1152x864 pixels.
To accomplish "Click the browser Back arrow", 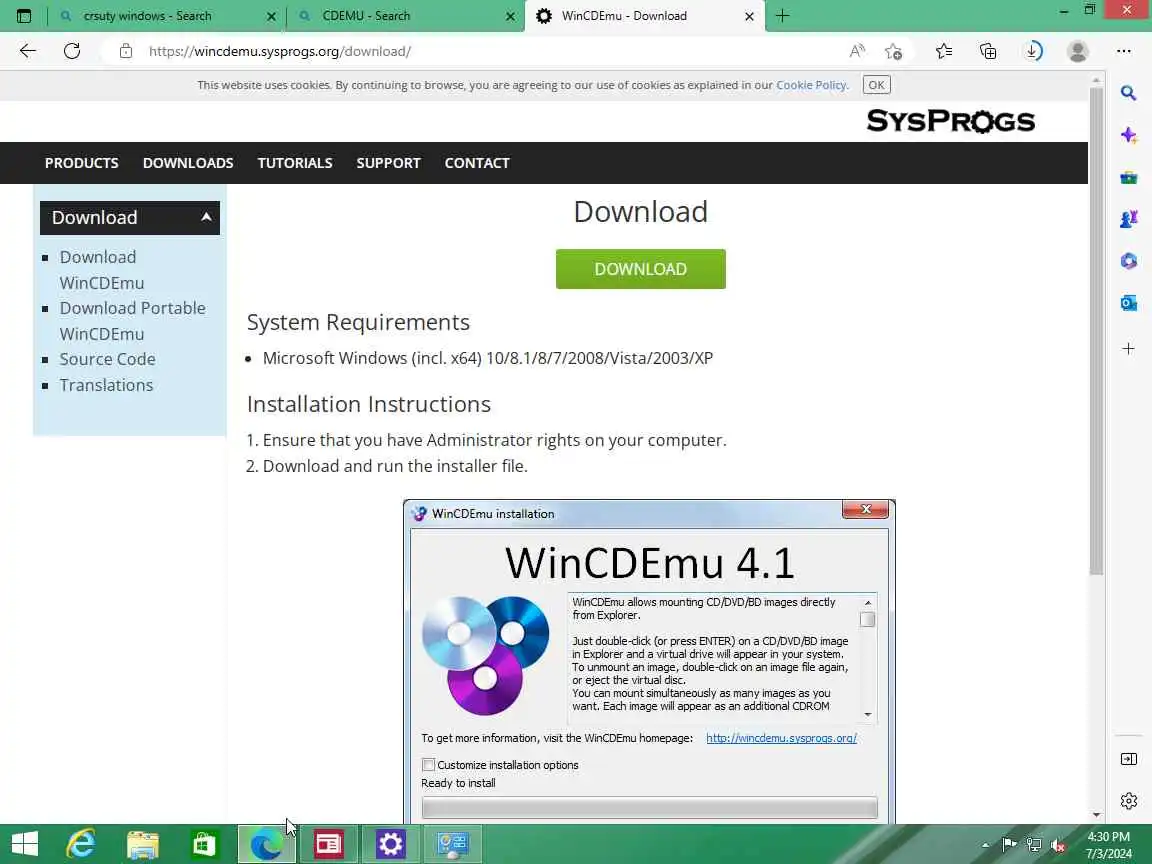I will pyautogui.click(x=28, y=51).
